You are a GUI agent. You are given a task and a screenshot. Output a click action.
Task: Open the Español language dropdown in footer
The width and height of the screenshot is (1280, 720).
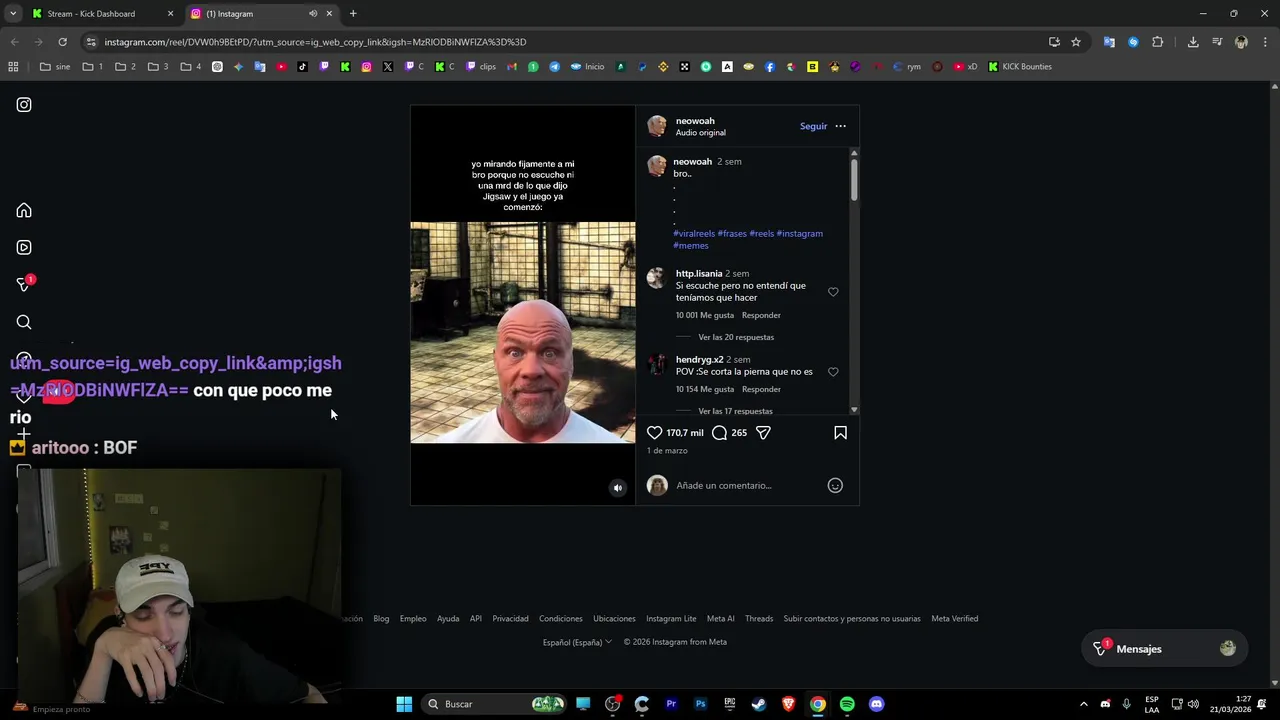point(577,643)
